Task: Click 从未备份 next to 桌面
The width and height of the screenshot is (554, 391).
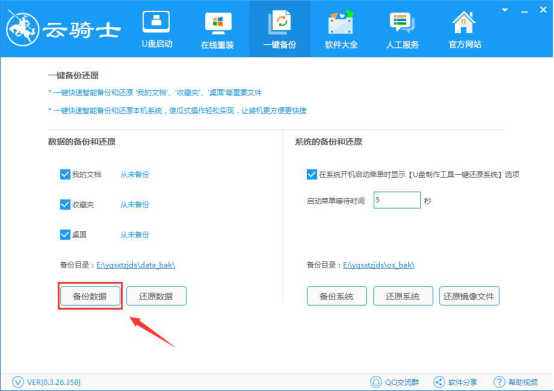Action: [135, 235]
